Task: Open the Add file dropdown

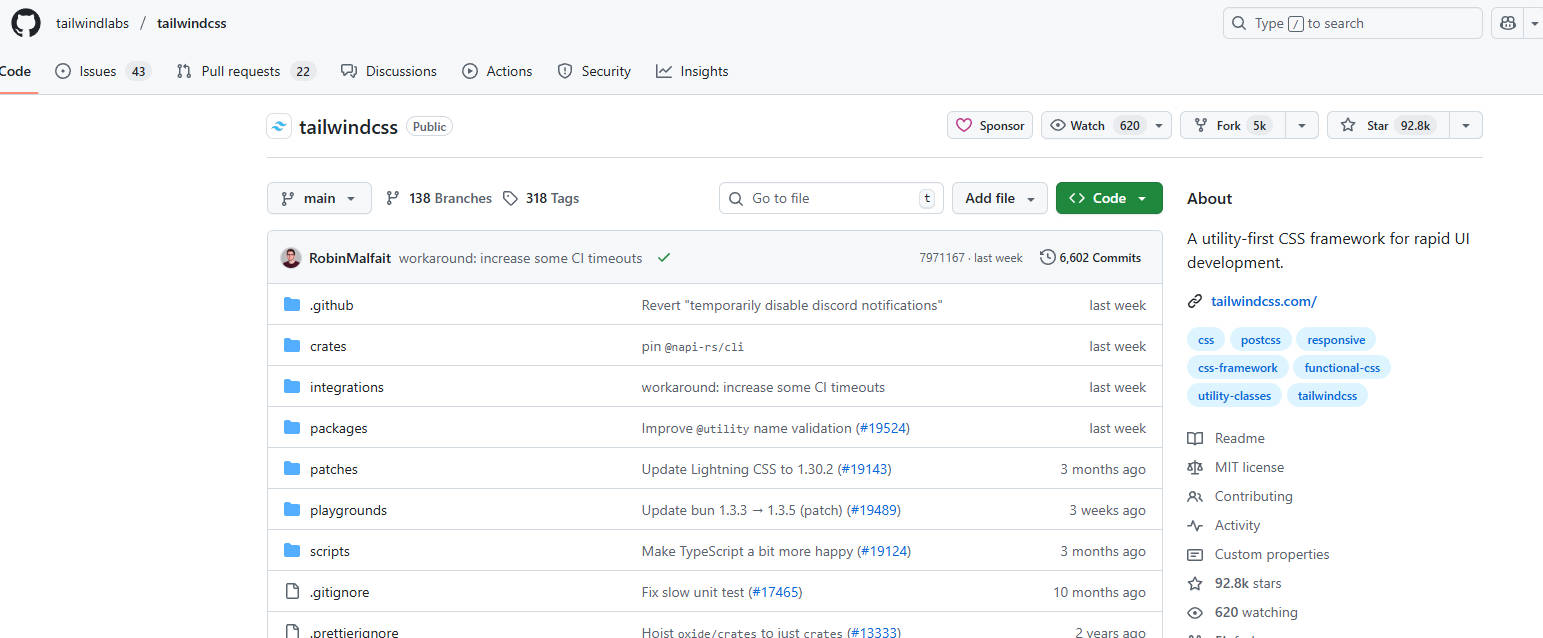Action: pos(1000,198)
